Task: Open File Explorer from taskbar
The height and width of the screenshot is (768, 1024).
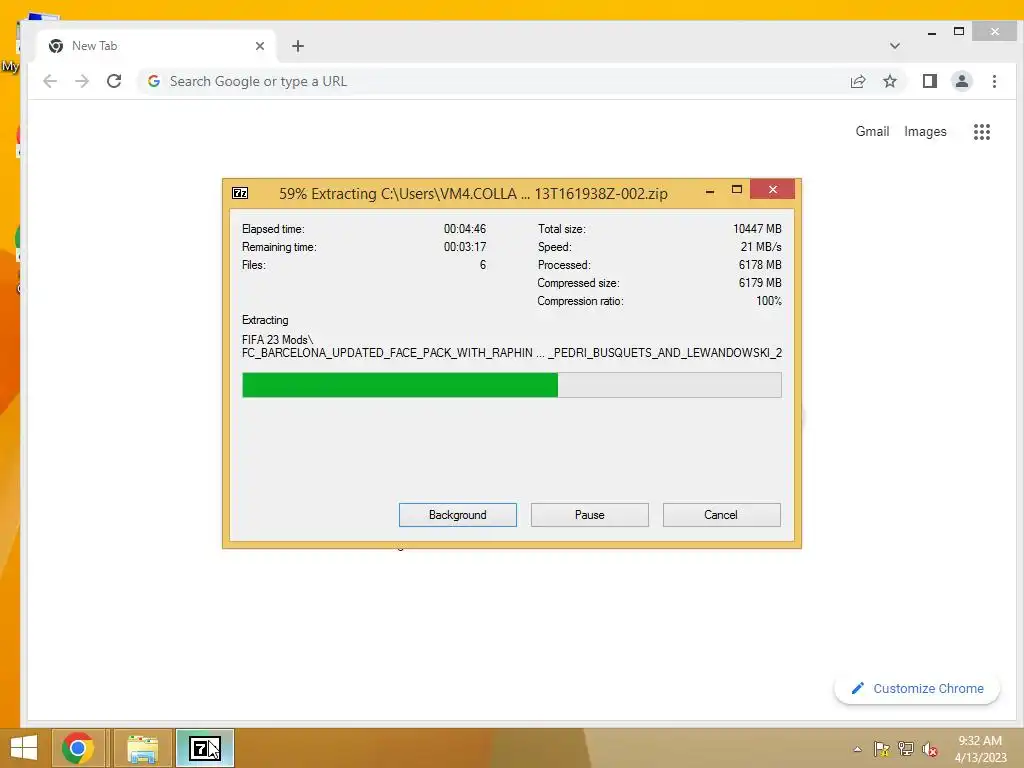Action: (x=142, y=748)
